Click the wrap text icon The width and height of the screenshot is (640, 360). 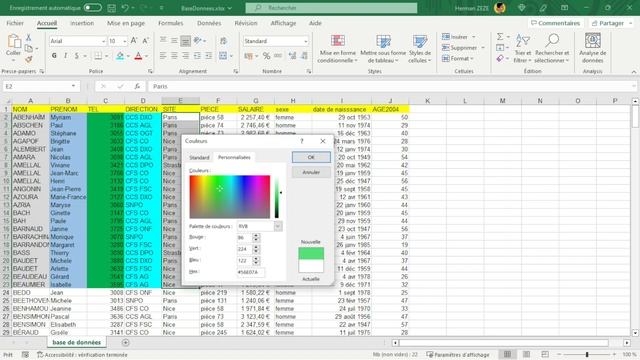pos(223,40)
